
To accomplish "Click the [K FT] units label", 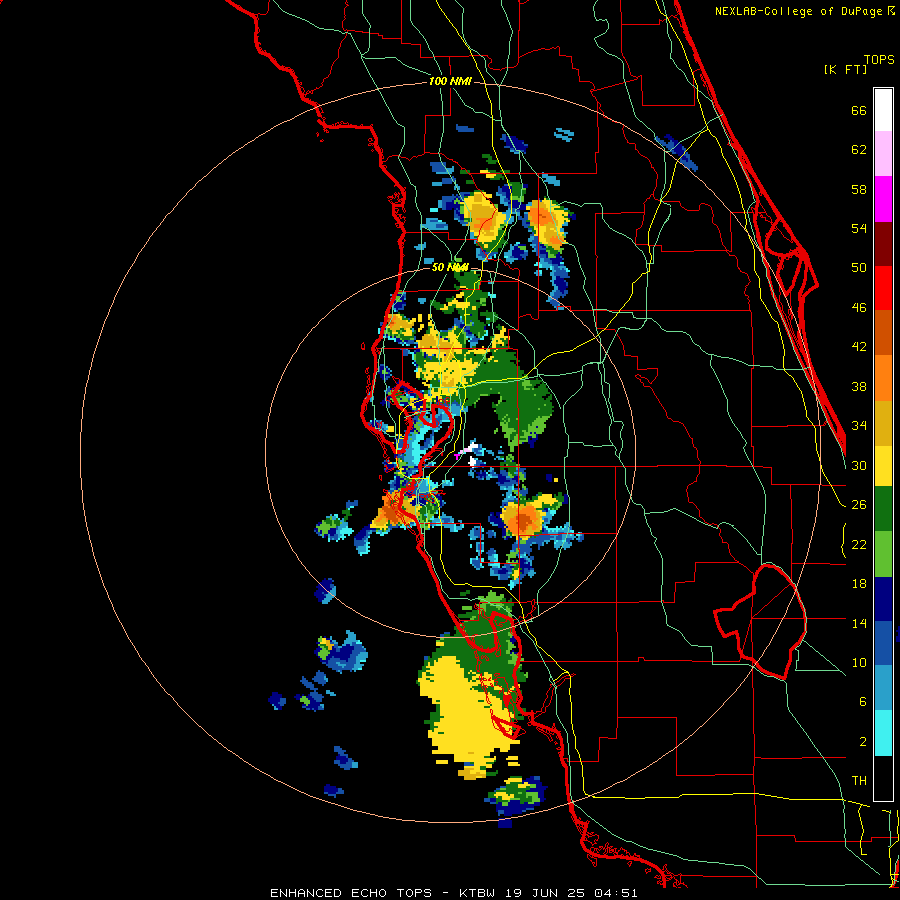I will [x=846, y=70].
